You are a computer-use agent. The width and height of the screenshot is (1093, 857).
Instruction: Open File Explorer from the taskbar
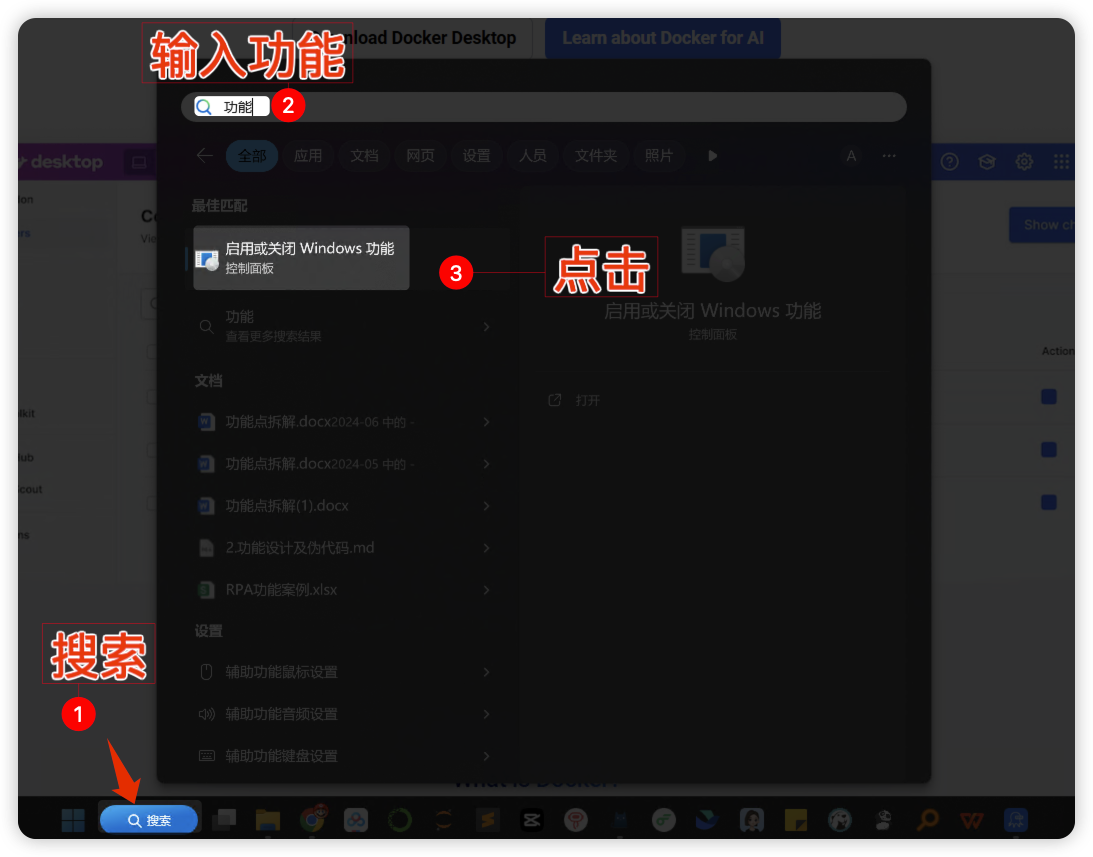coord(268,820)
